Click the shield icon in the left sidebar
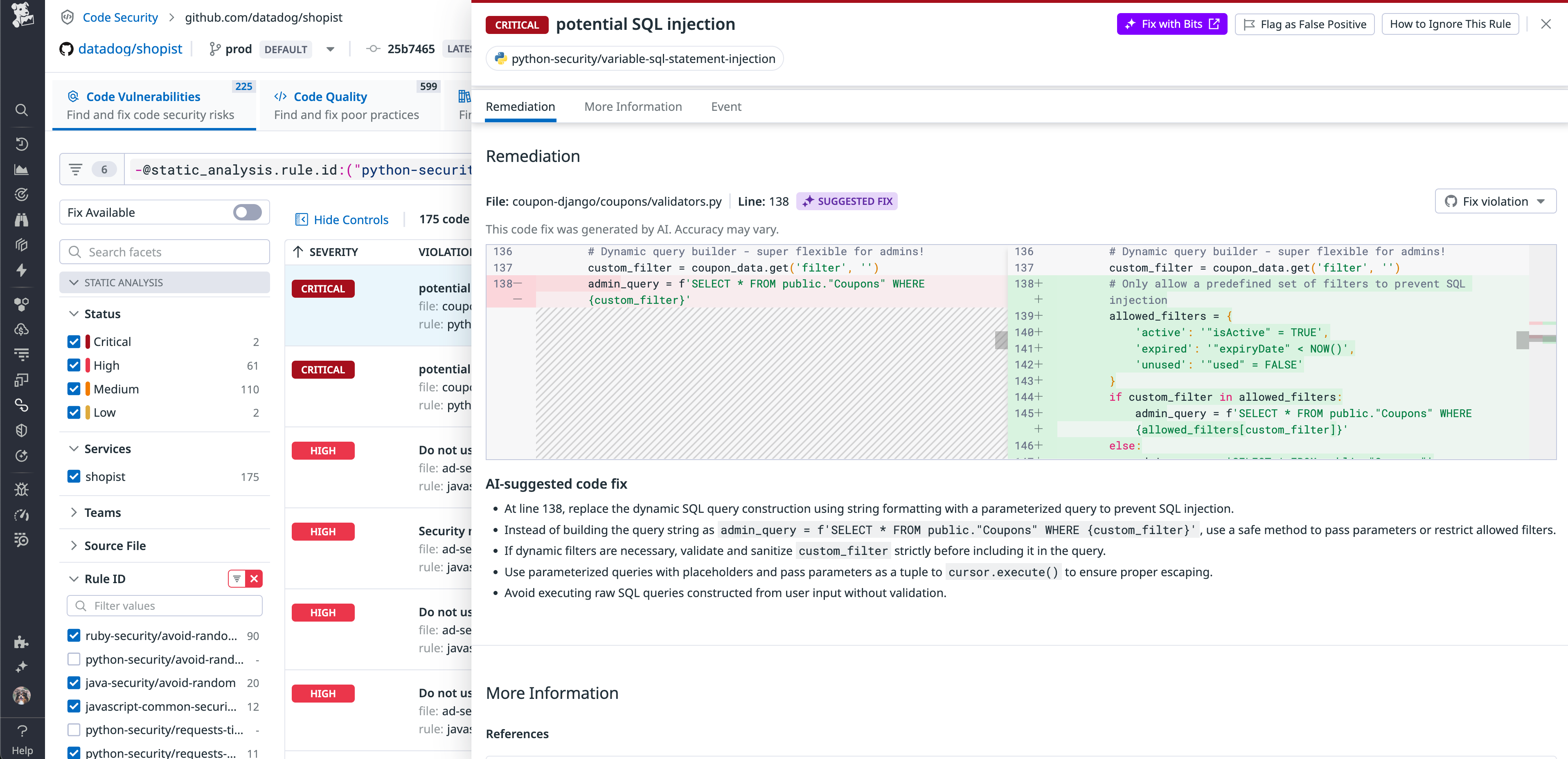This screenshot has width=1568, height=759. click(22, 430)
